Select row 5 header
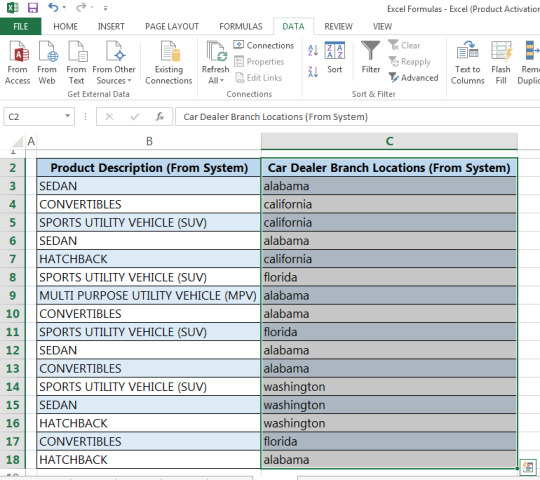The width and height of the screenshot is (540, 480). click(12, 222)
